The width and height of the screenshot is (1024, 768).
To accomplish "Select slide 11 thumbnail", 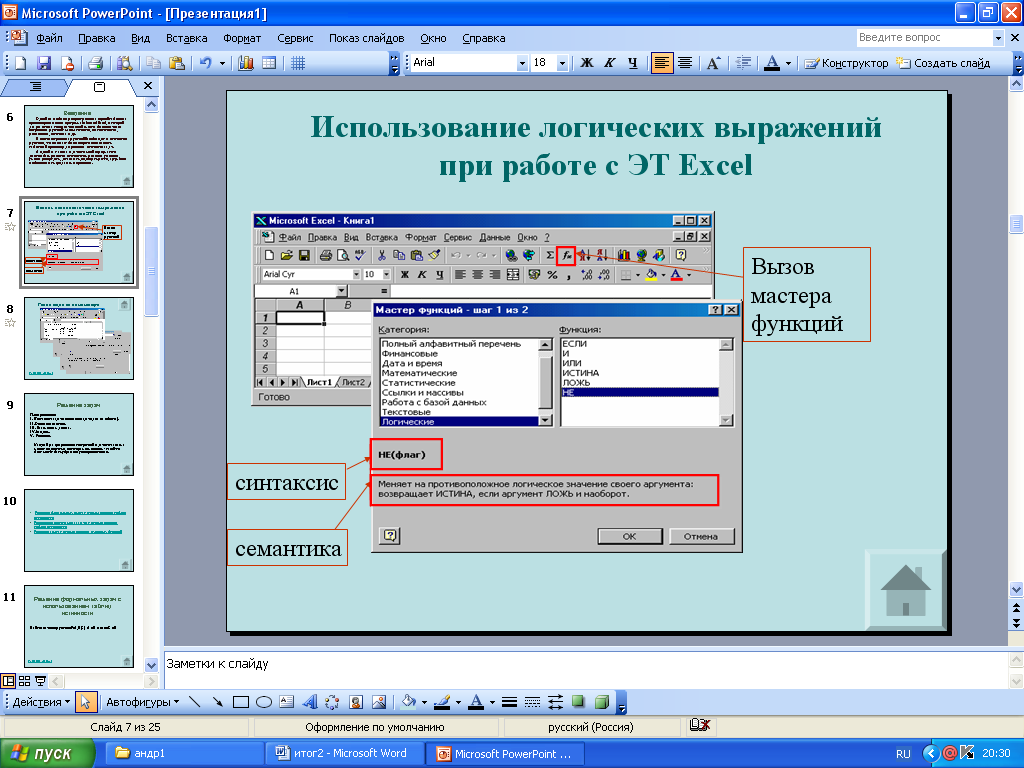I will 79,626.
